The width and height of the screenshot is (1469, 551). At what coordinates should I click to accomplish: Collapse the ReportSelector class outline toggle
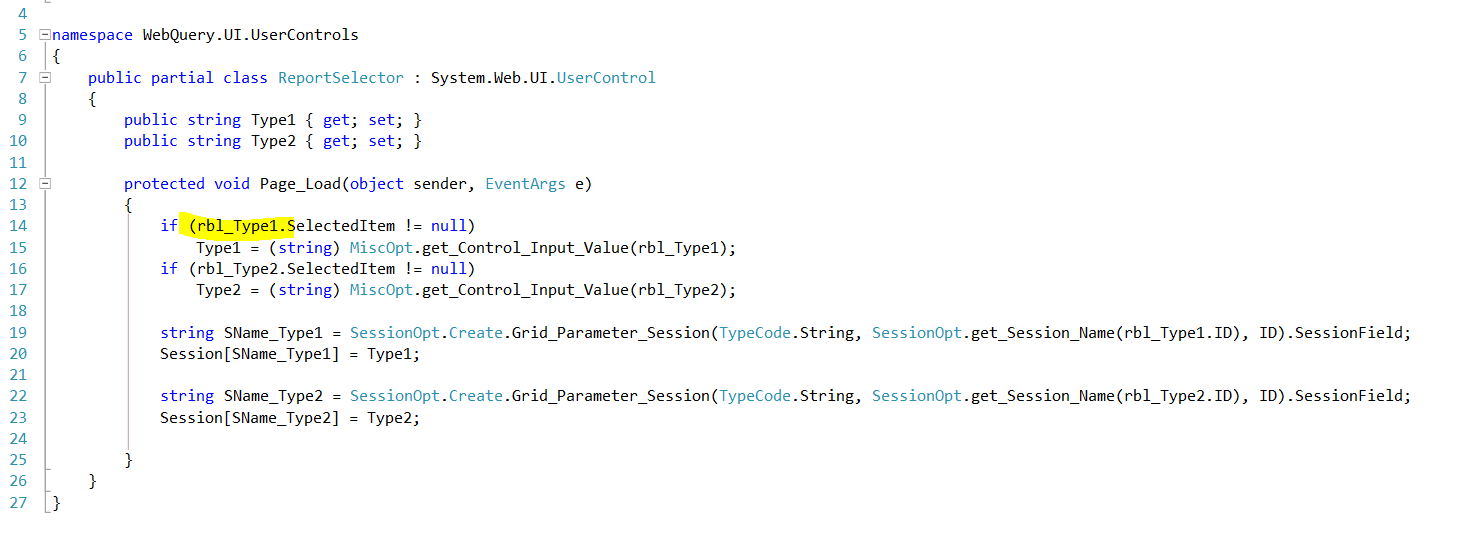45,77
